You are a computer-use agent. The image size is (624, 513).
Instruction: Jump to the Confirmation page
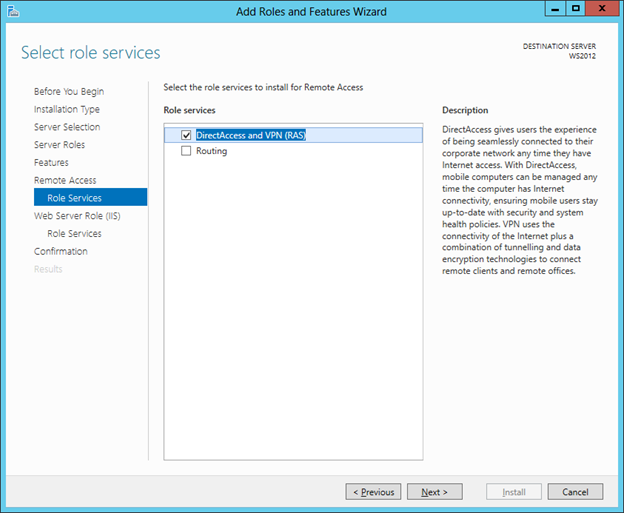[60, 251]
